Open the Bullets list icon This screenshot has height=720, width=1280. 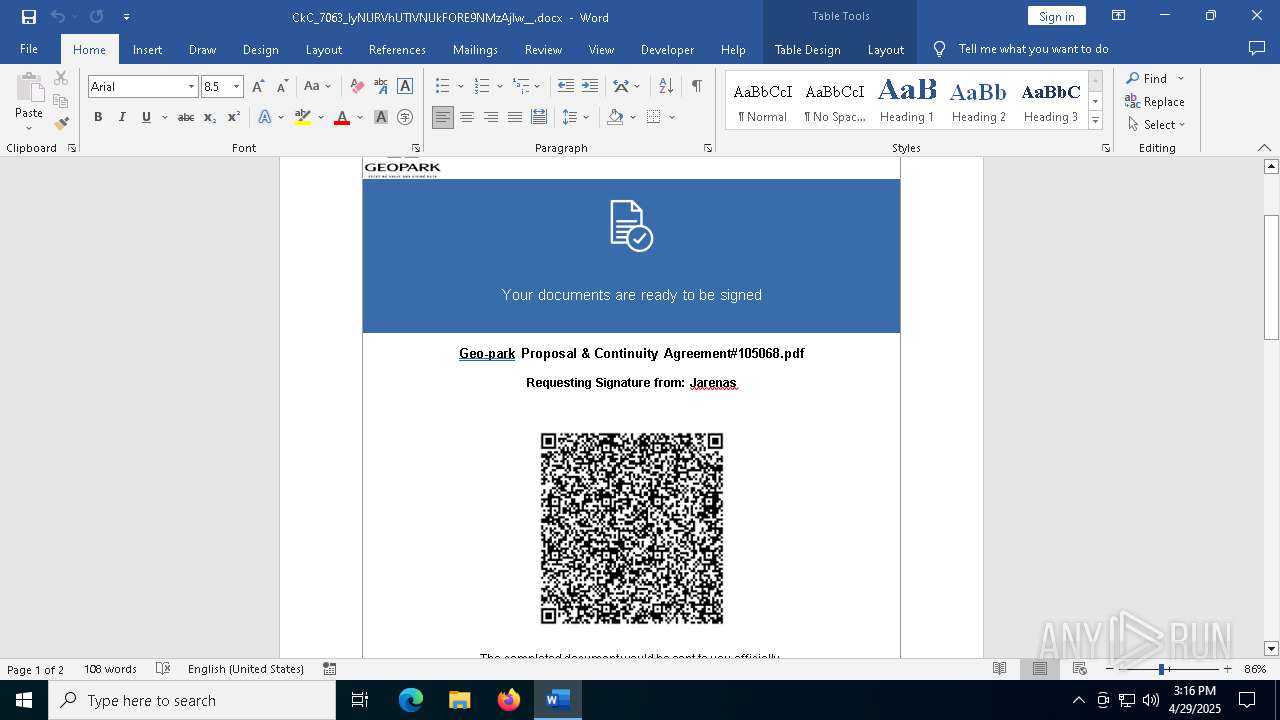(x=443, y=86)
